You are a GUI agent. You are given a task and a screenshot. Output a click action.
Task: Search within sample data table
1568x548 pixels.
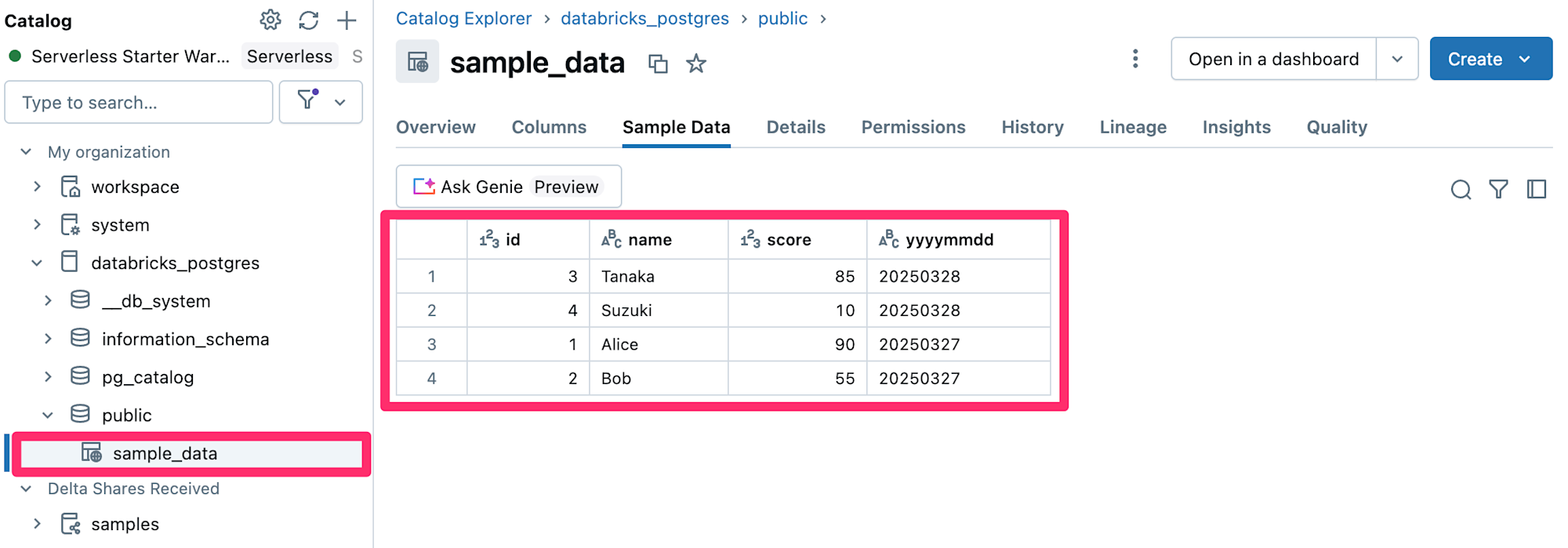[1461, 189]
